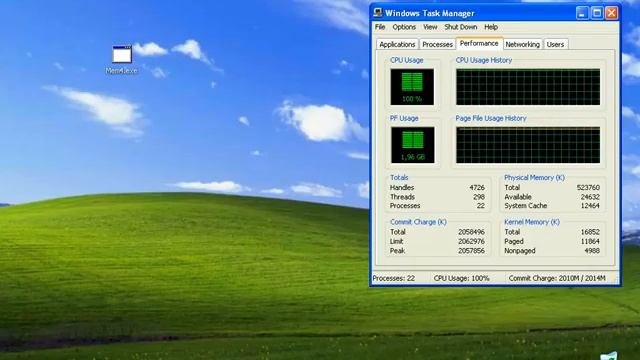
Task: Click the System Cache value 12464
Action: pos(590,206)
